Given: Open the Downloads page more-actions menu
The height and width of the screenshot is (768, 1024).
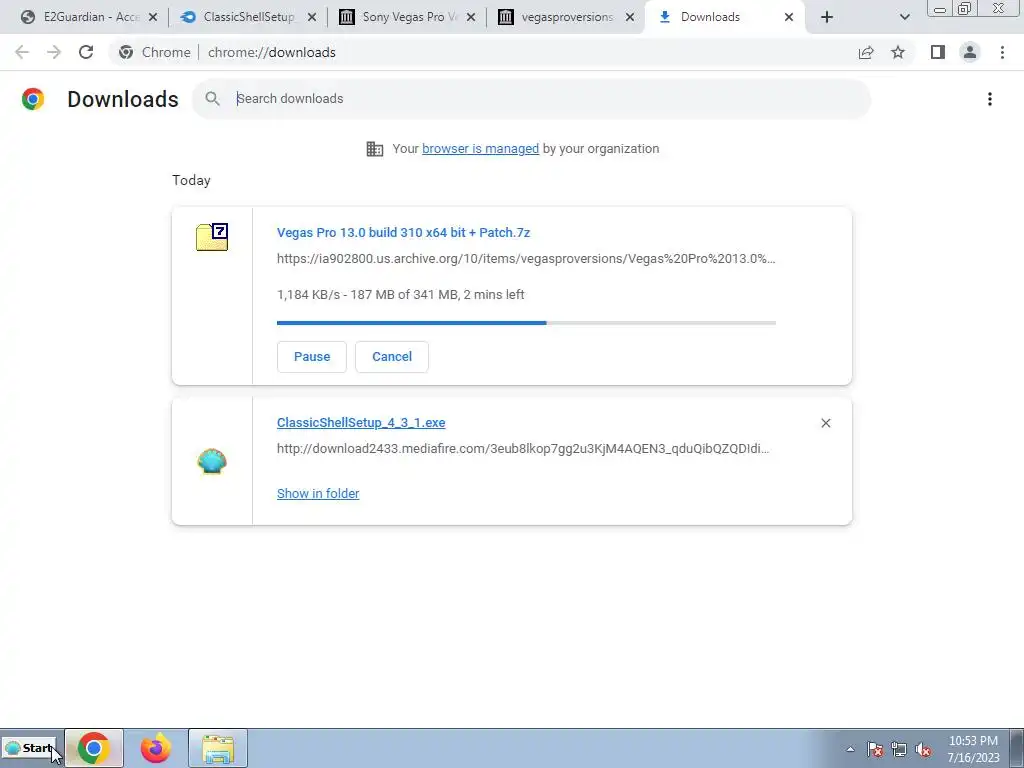Looking at the screenshot, I should pyautogui.click(x=989, y=99).
